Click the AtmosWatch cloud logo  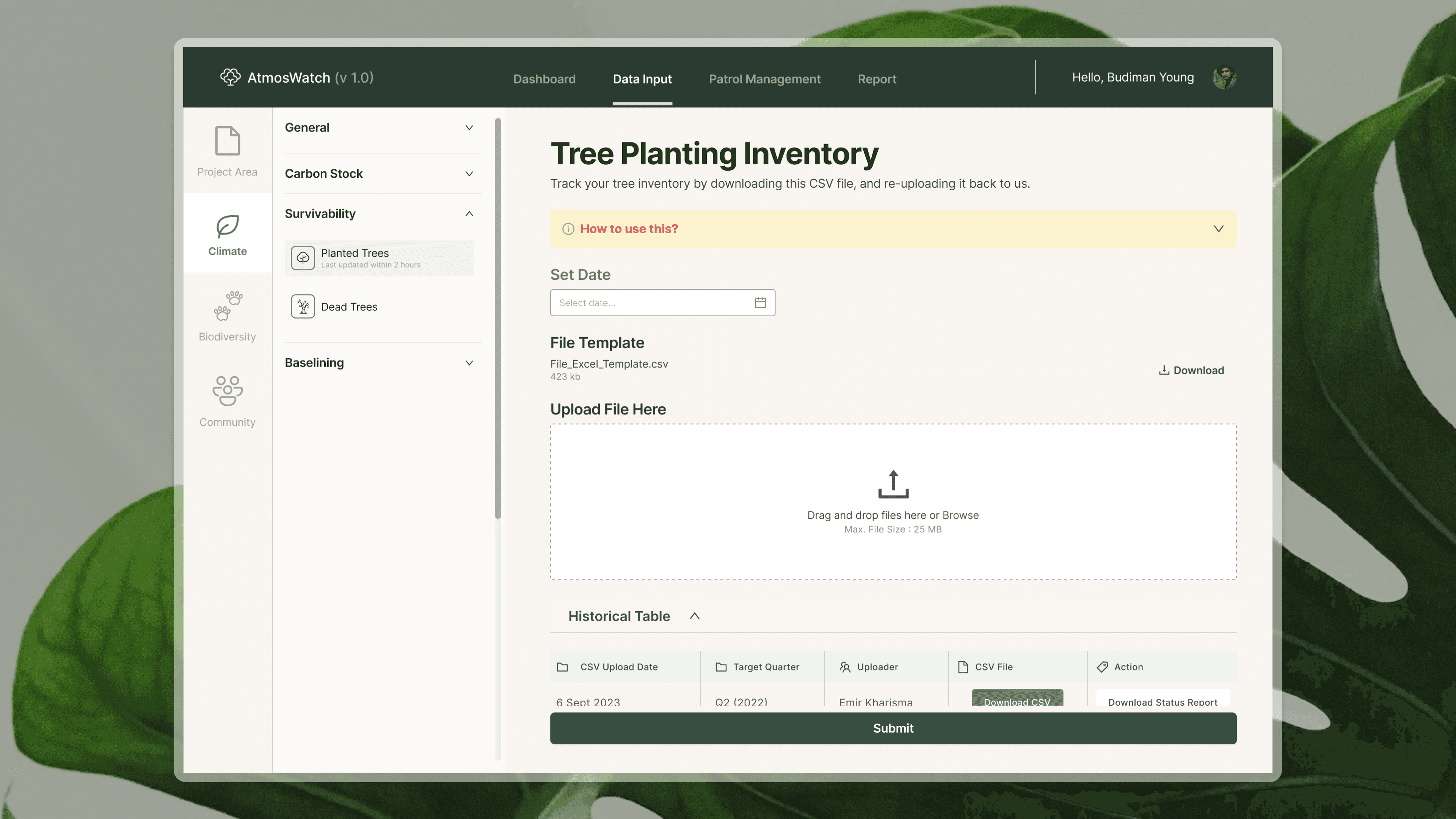click(230, 77)
